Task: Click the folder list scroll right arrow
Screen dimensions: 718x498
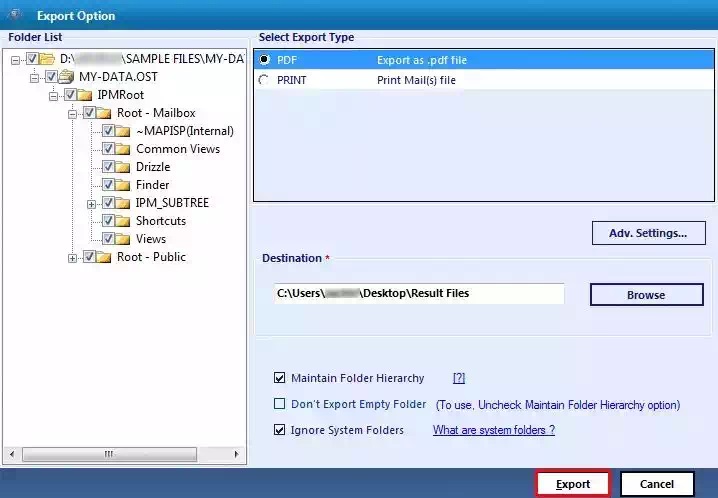Action: click(x=236, y=454)
